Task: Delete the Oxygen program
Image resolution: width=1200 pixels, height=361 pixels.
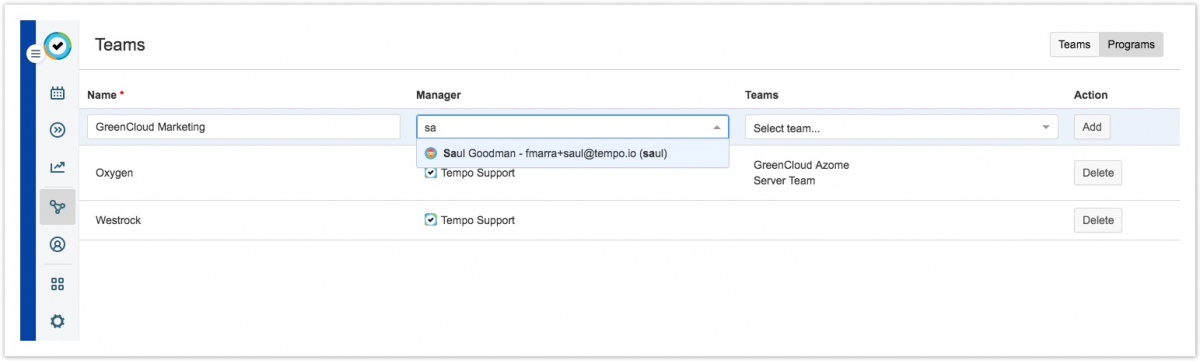Action: point(1098,173)
